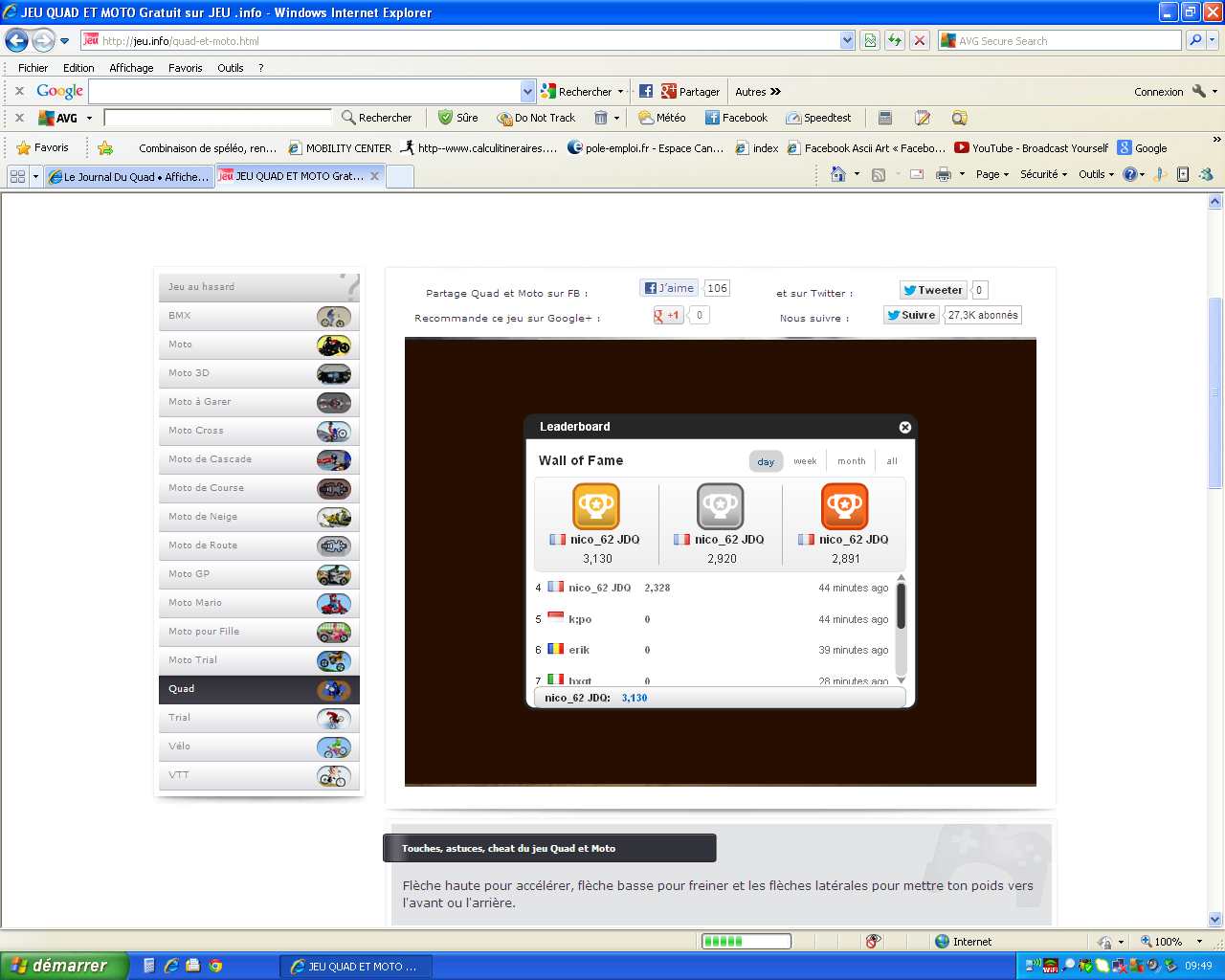The width and height of the screenshot is (1225, 980).
Task: Switch leaderboard to 'month' filter
Action: tap(851, 461)
